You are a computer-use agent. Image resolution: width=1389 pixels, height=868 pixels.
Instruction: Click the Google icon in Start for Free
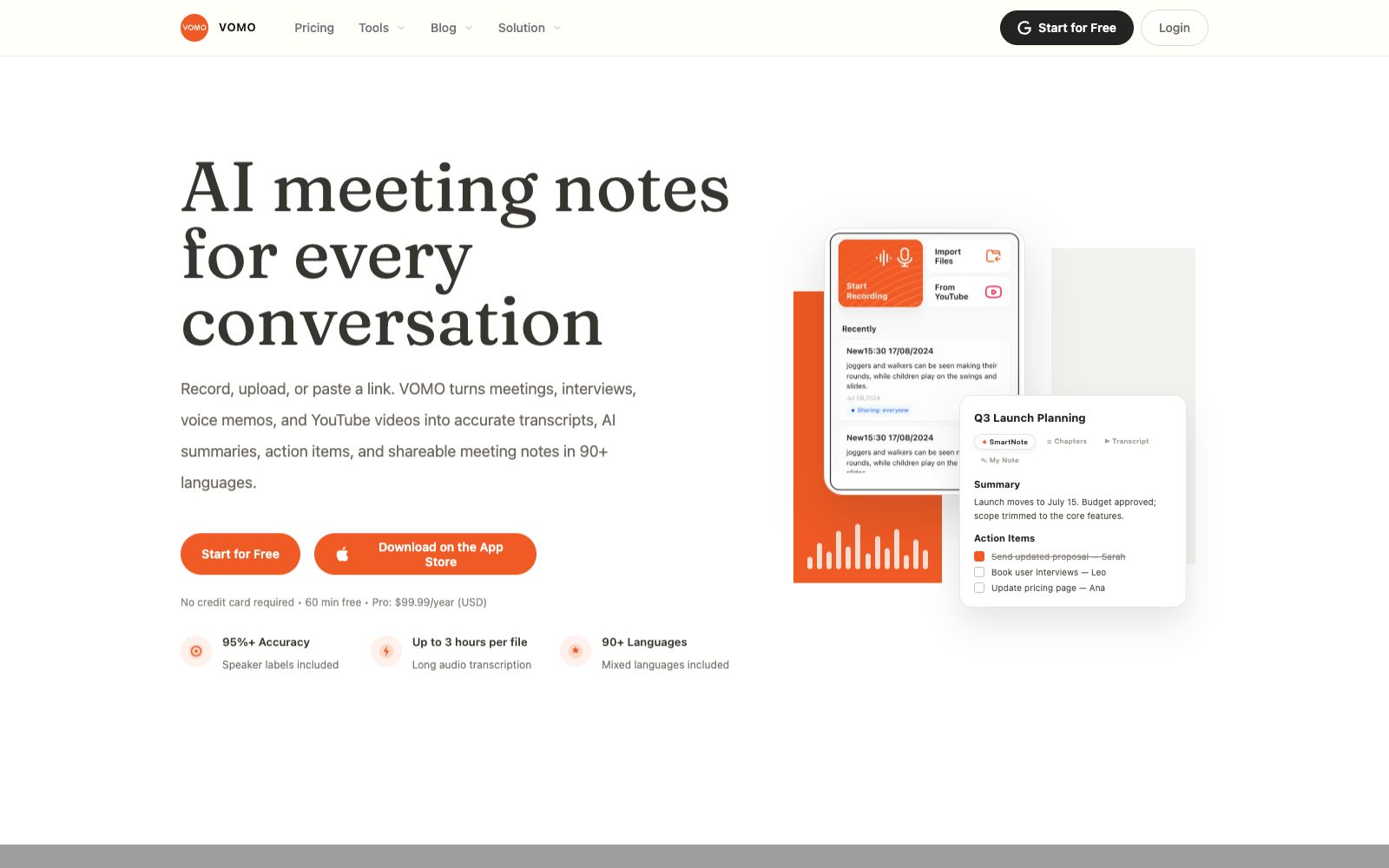pos(1024,28)
